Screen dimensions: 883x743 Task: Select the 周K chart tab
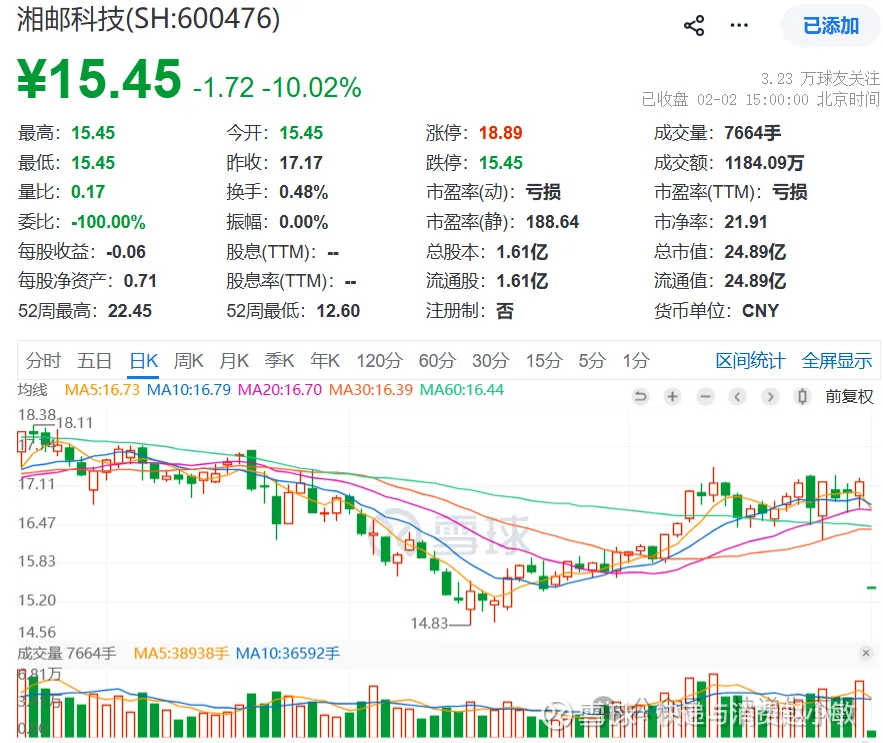tap(188, 360)
